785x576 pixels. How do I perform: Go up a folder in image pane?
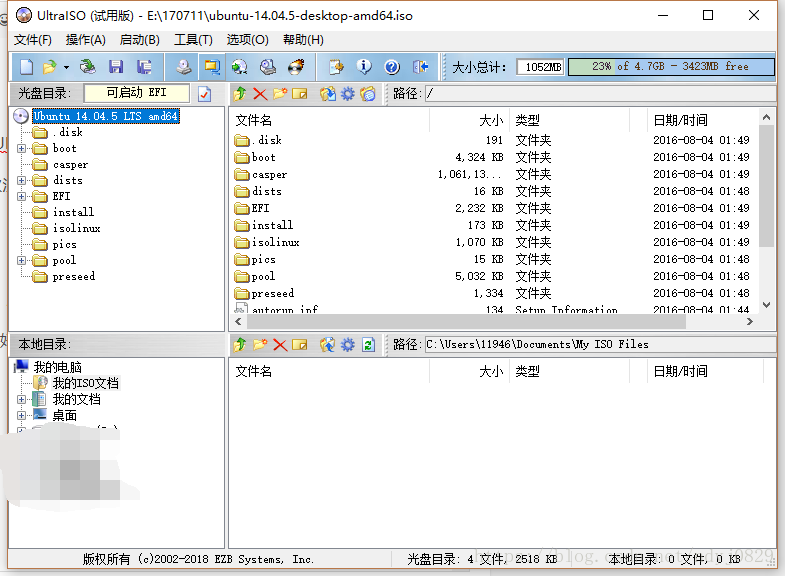(240, 94)
